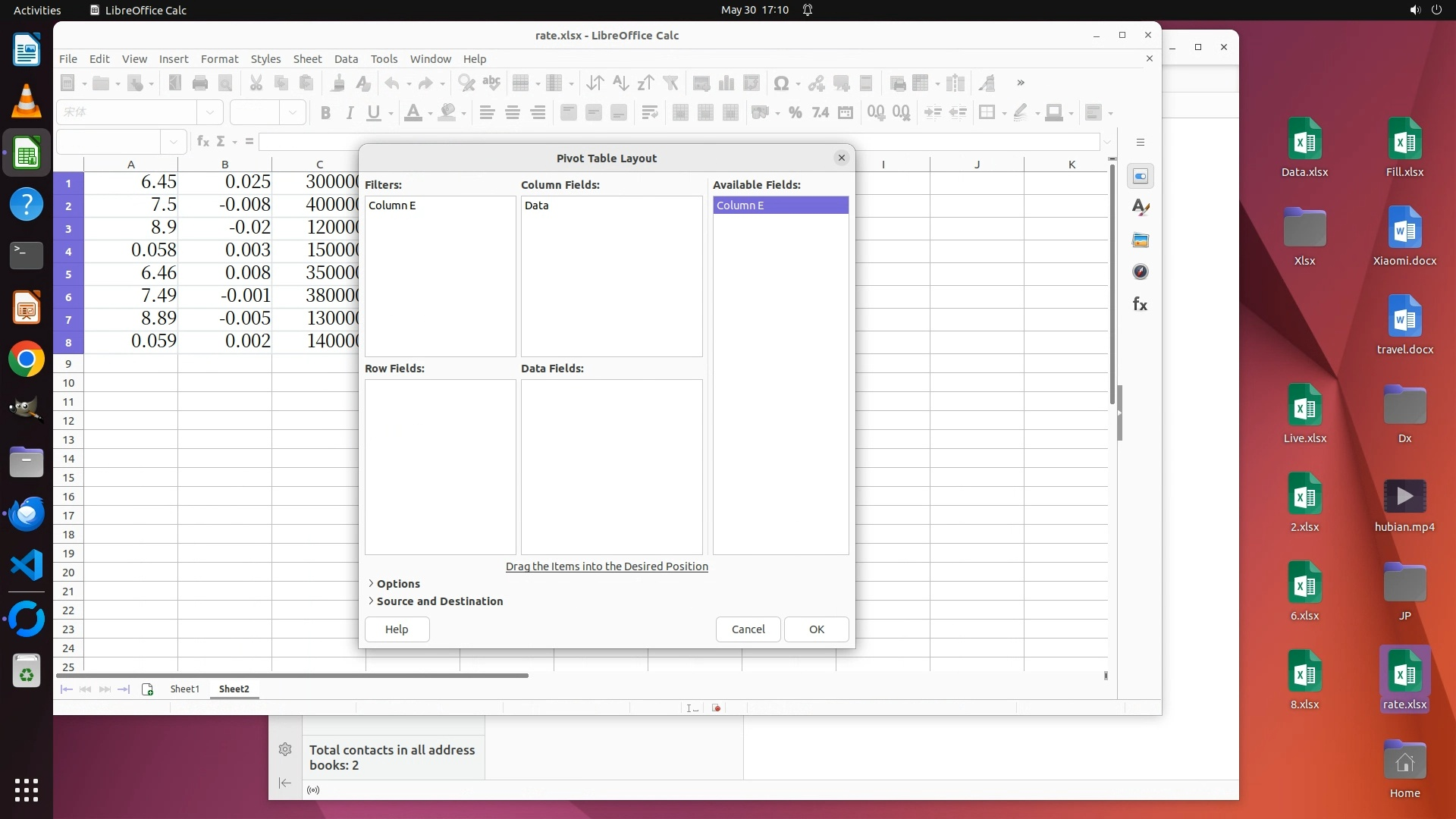1456x819 pixels.
Task: Click the sidebar Properties icon
Action: (1140, 176)
